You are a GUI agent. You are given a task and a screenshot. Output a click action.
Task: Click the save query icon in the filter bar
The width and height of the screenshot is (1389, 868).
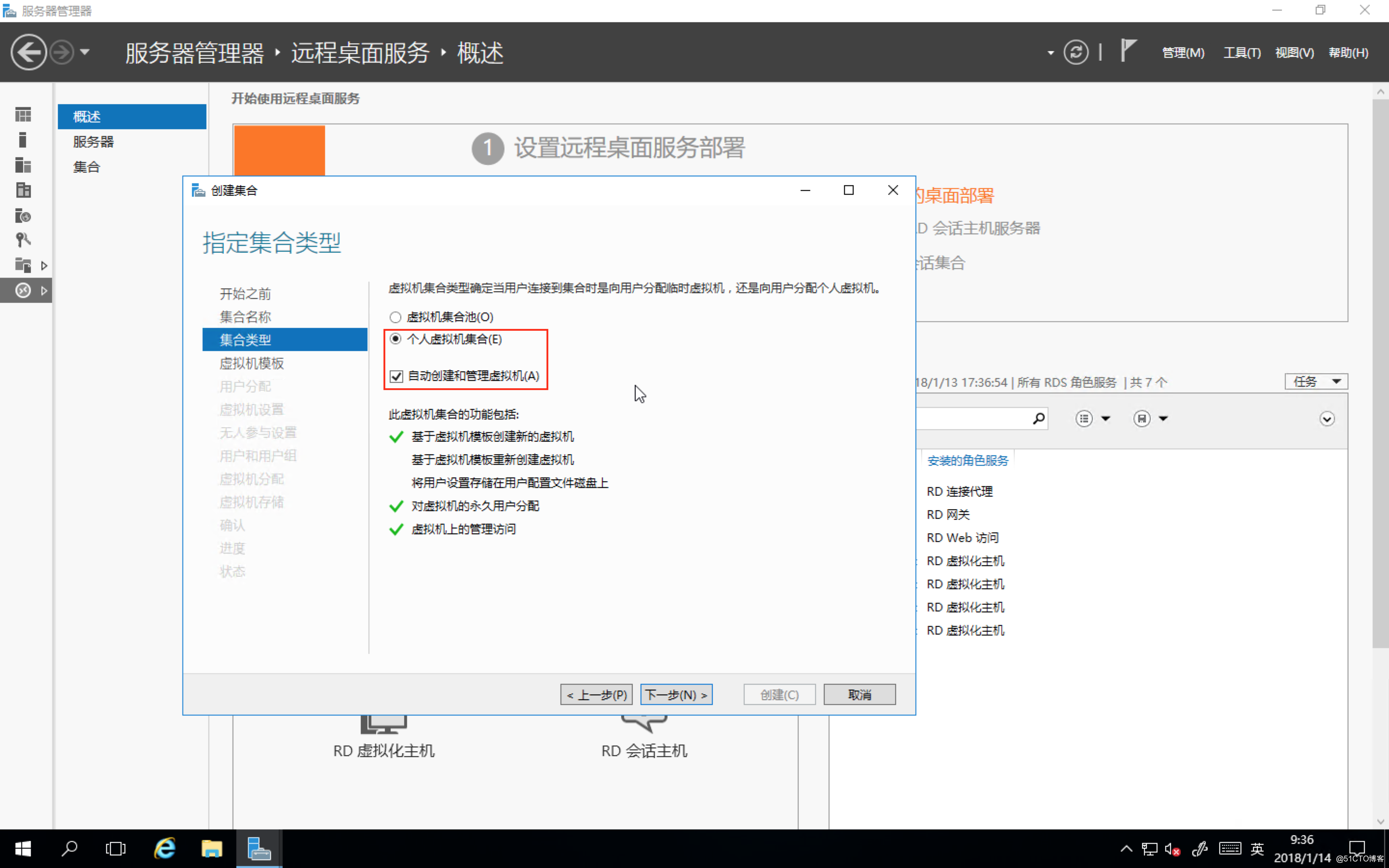1142,419
